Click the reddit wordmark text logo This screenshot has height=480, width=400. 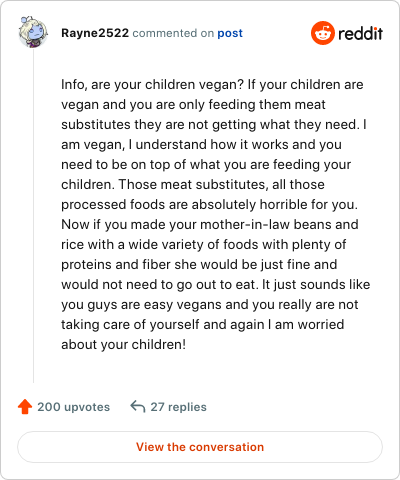coord(360,33)
